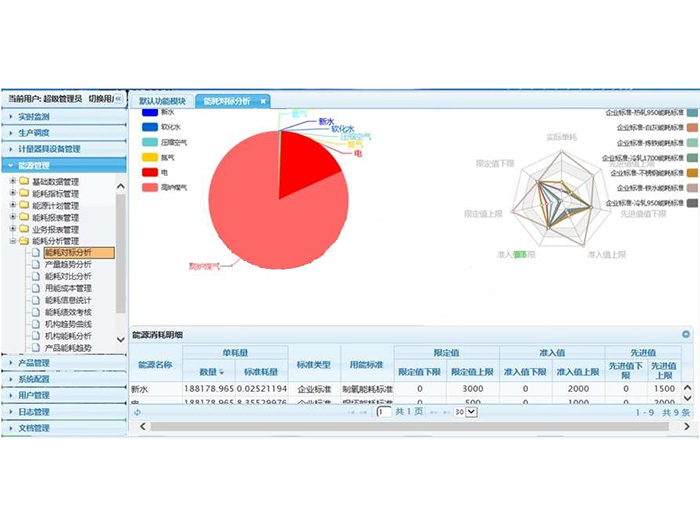Click the 氮气 yellow legend swatch
Viewport: 700px width, 525px height.
point(150,157)
